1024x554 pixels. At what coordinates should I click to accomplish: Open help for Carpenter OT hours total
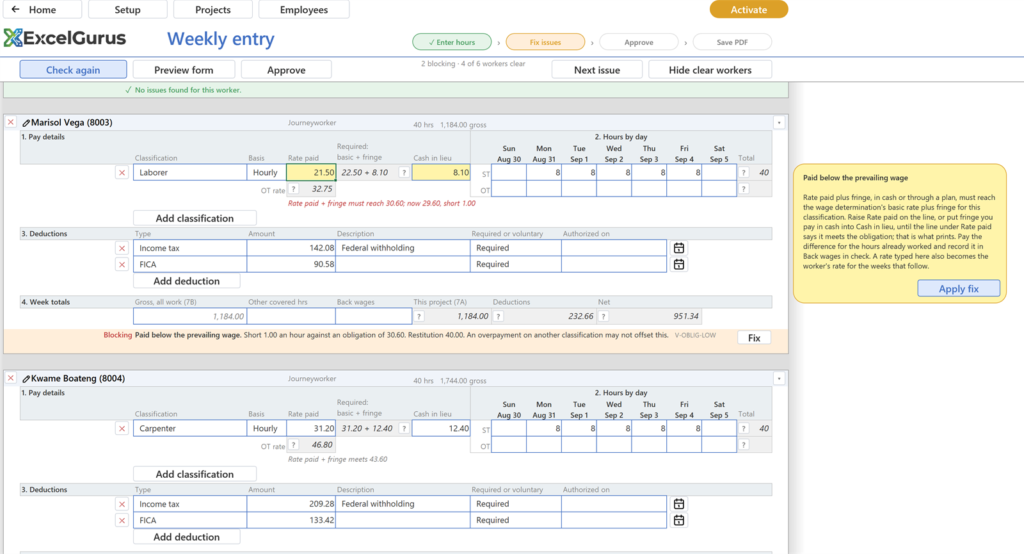coord(744,445)
